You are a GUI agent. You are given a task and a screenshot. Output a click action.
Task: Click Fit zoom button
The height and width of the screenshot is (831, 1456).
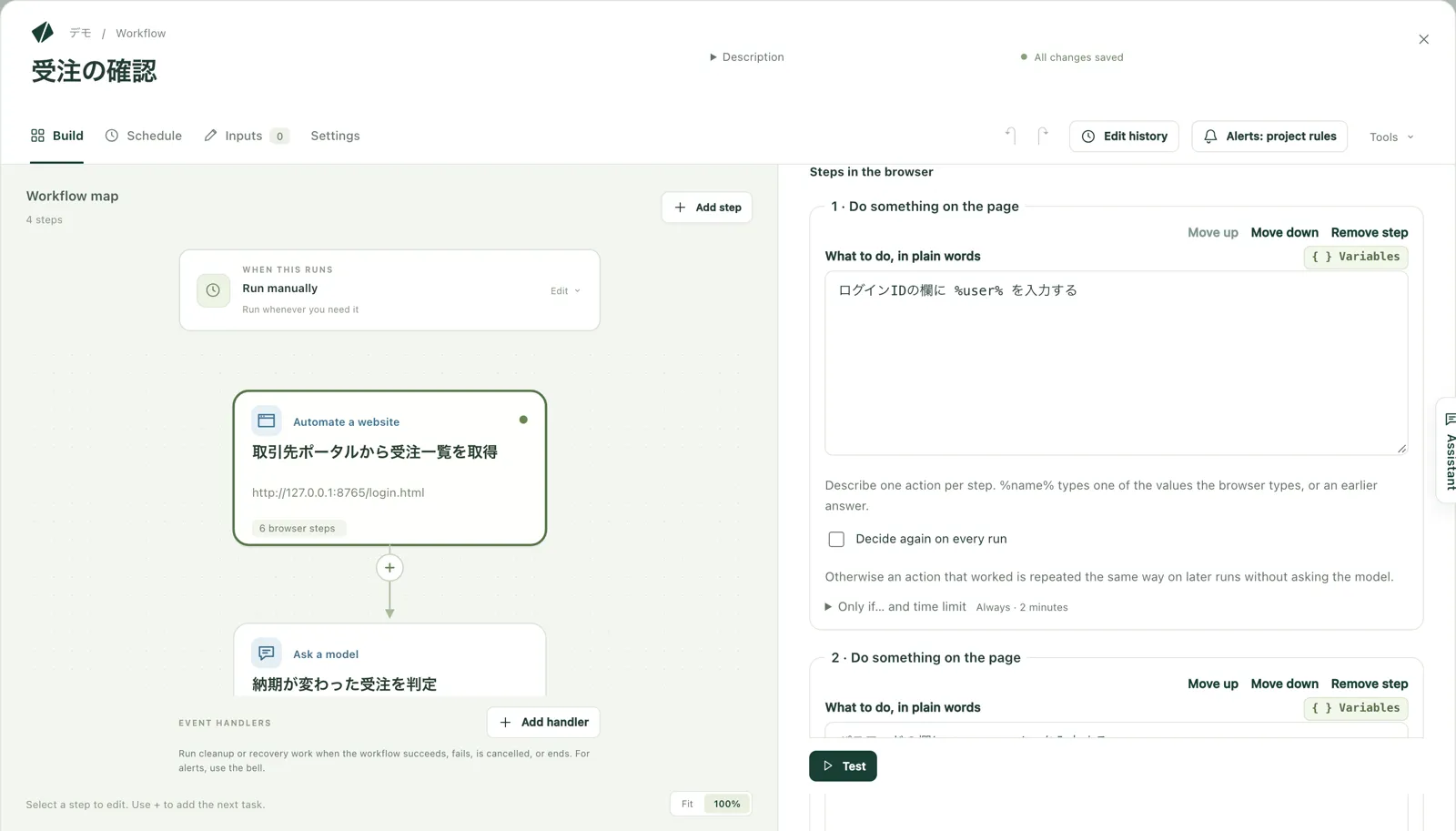[x=687, y=804]
